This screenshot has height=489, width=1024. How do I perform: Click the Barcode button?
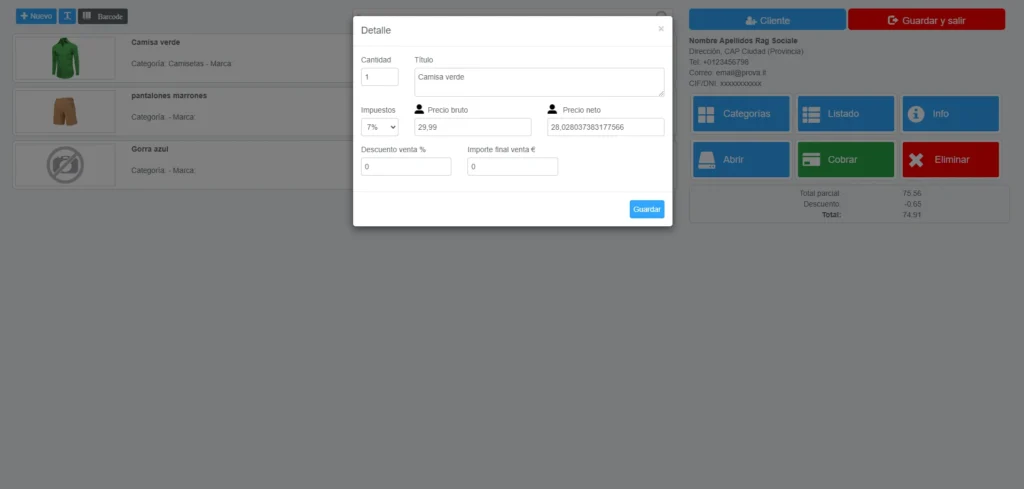click(103, 16)
